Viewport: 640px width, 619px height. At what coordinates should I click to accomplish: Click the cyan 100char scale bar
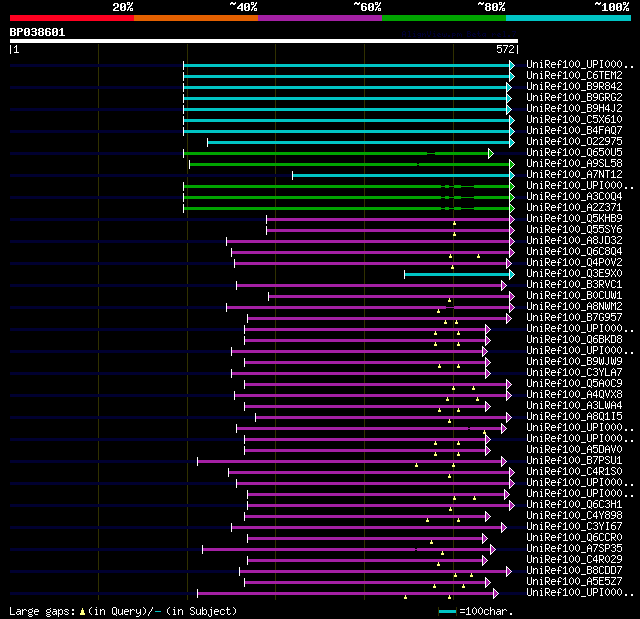pyautogui.click(x=447, y=612)
